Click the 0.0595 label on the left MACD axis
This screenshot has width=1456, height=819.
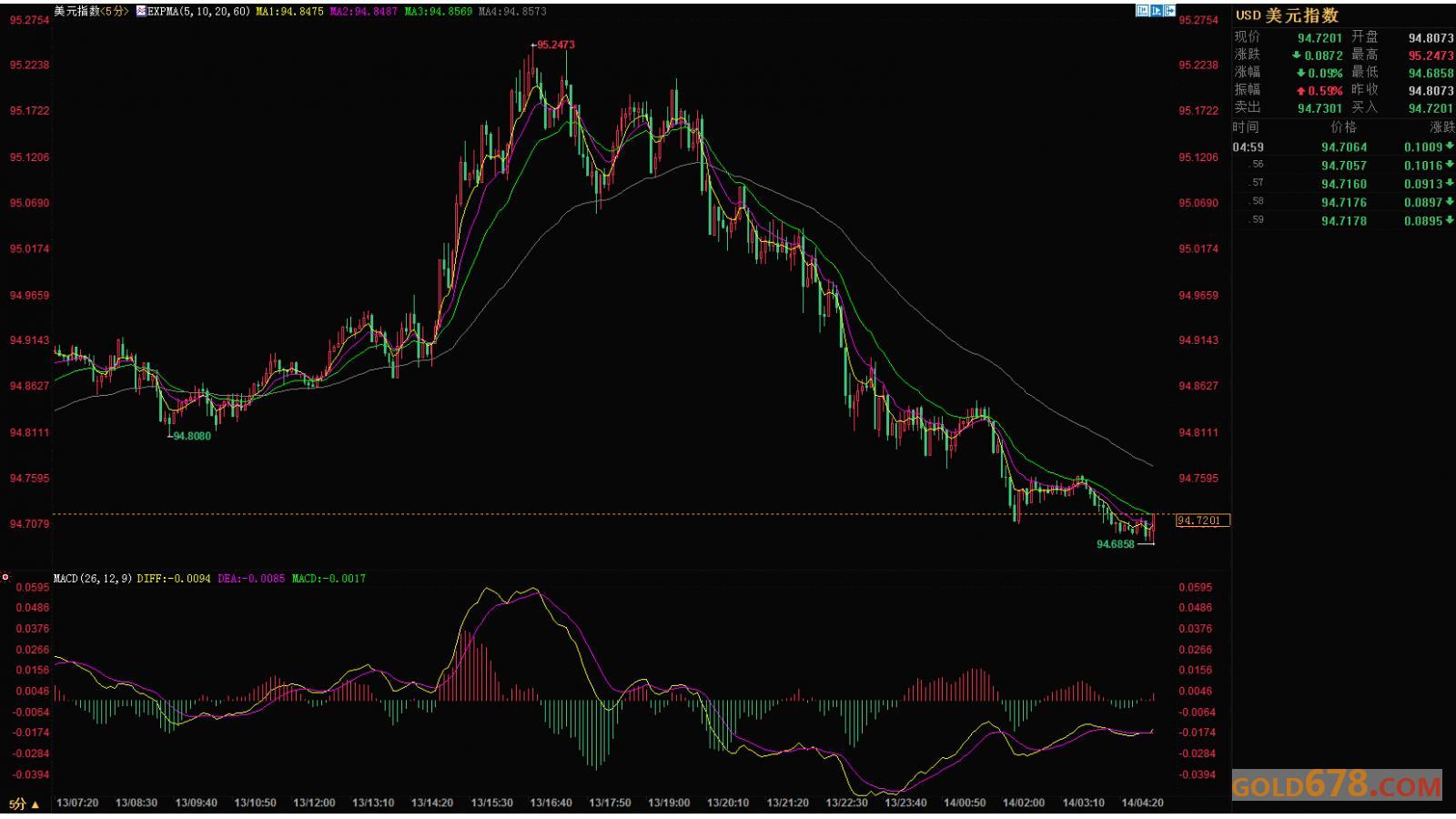[32, 588]
